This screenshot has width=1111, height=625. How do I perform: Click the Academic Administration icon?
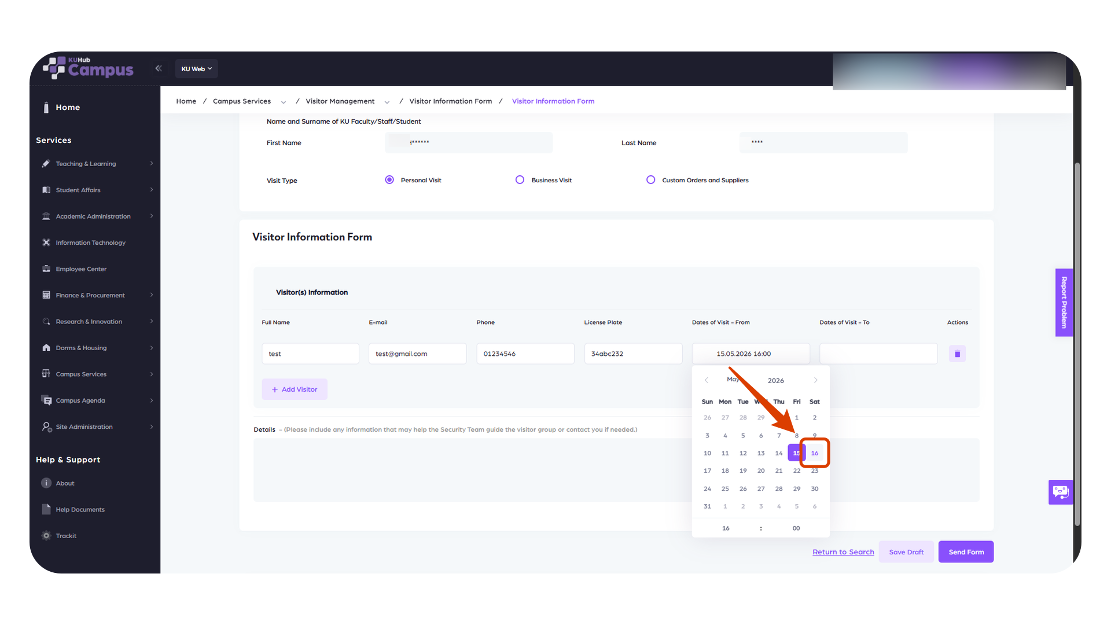click(x=46, y=216)
